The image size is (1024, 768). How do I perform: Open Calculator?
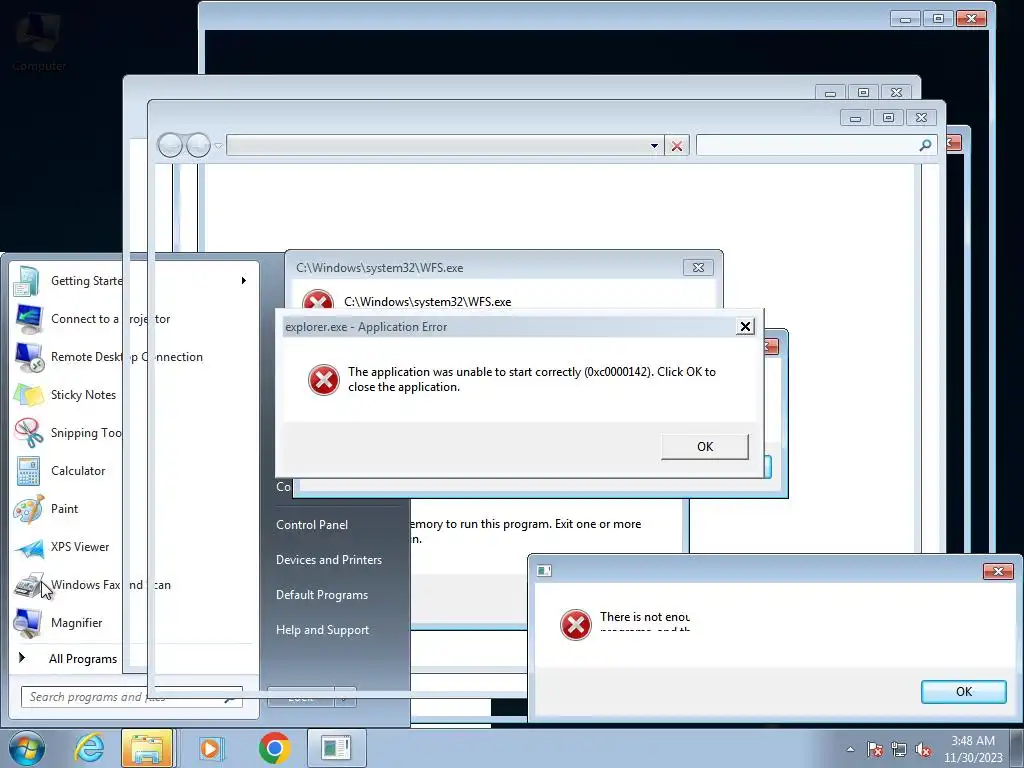pyautogui.click(x=78, y=470)
